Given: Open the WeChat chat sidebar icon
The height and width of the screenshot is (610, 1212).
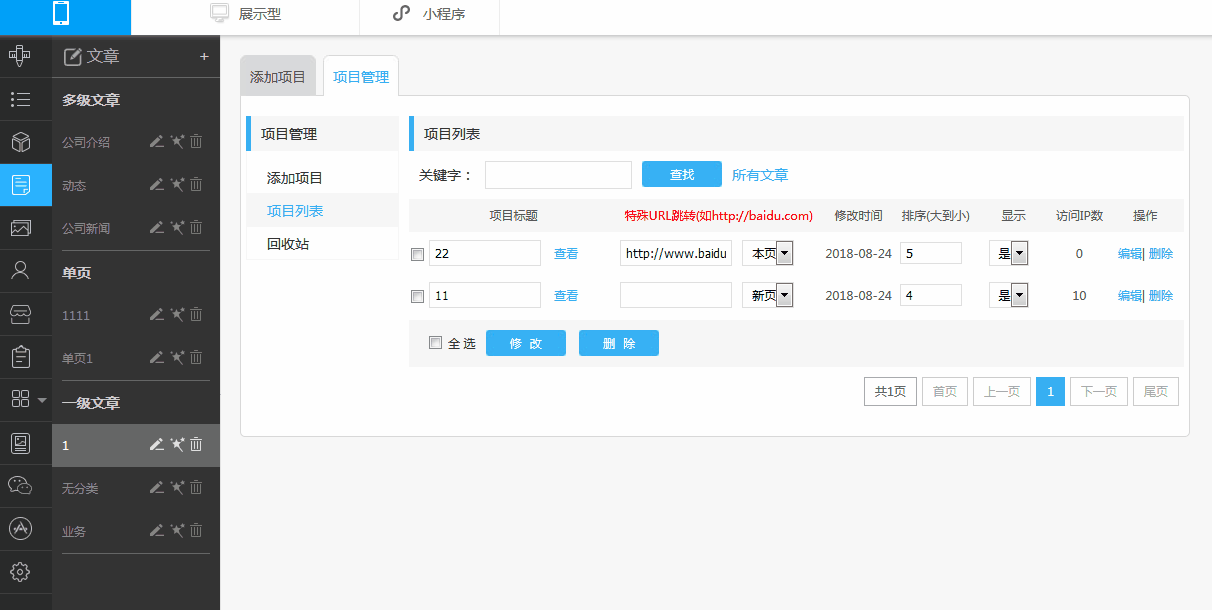Looking at the screenshot, I should pos(20,485).
